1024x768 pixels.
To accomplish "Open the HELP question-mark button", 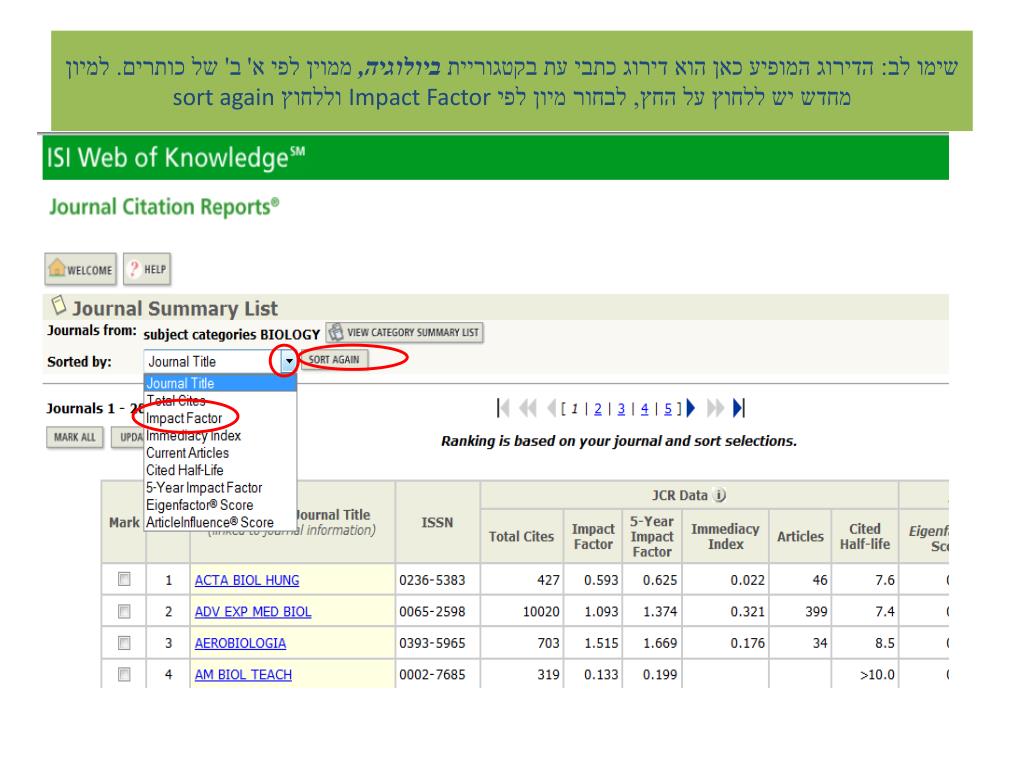I will point(147,269).
